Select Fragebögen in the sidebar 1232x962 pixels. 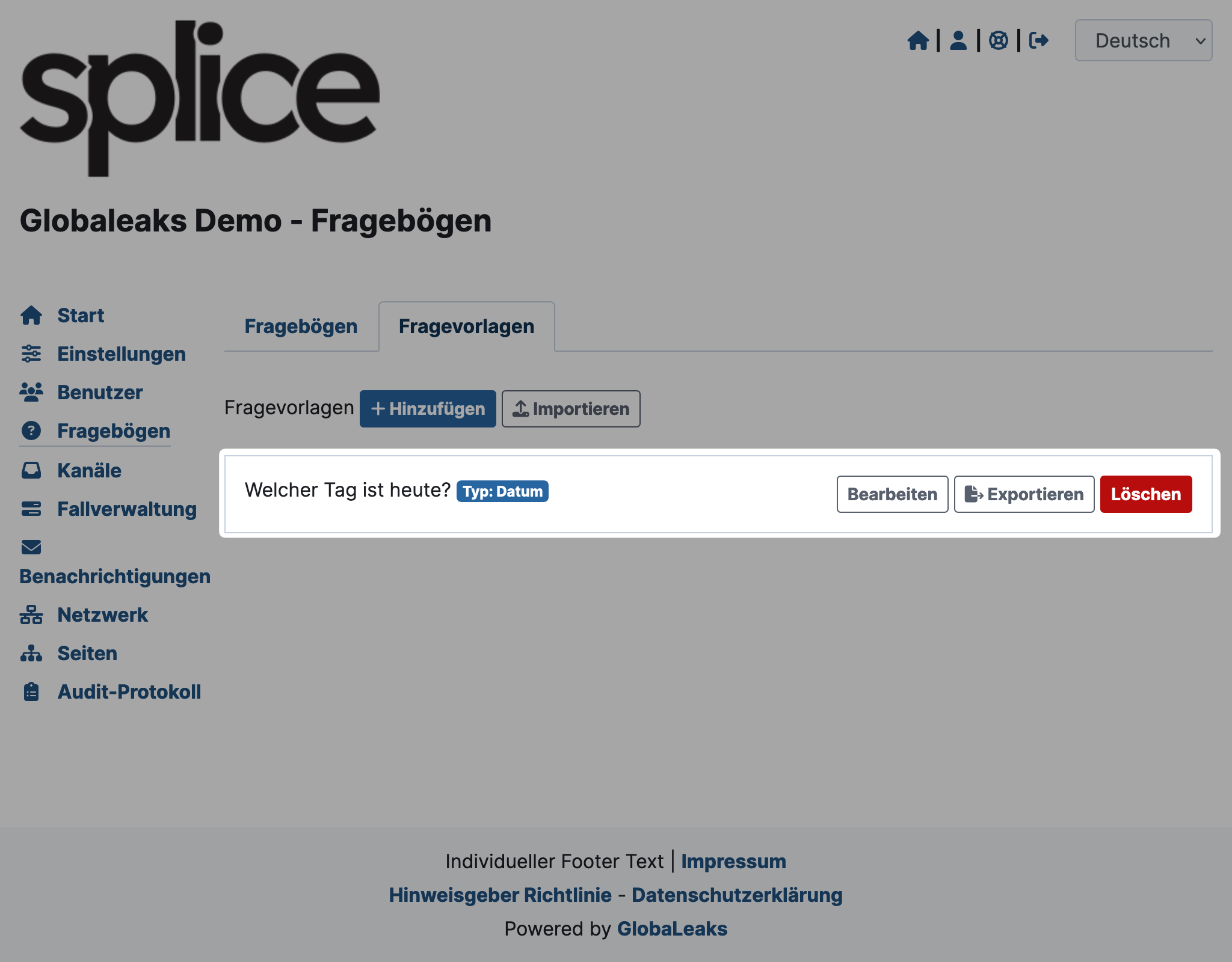pyautogui.click(x=114, y=430)
